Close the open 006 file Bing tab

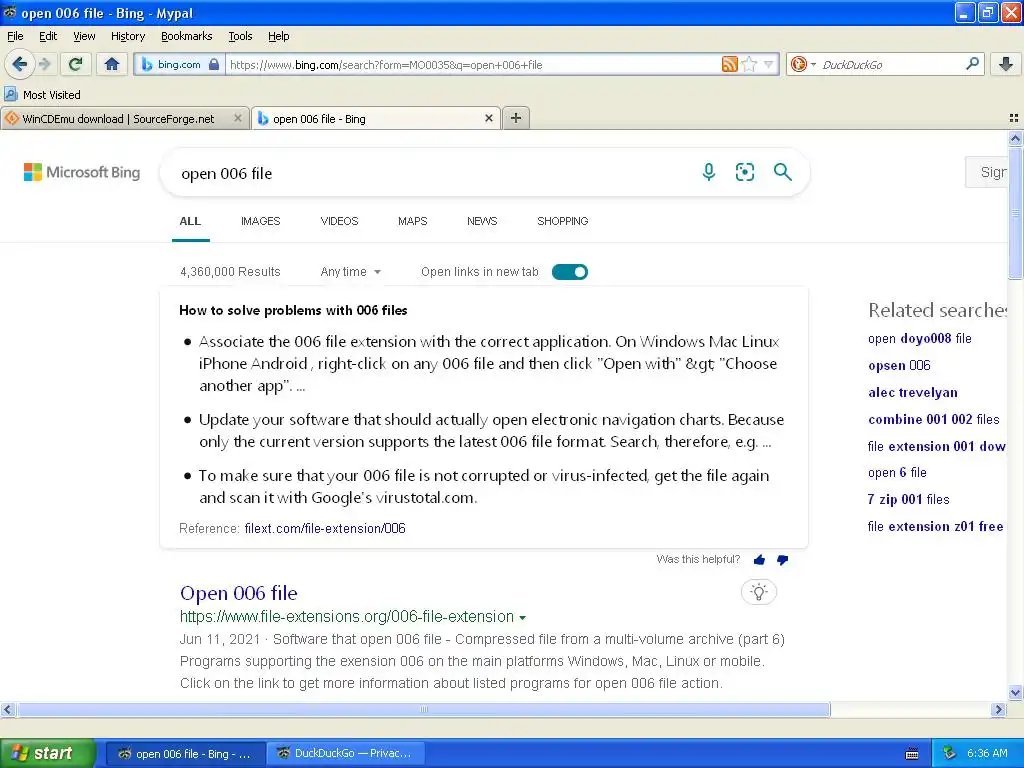click(x=488, y=118)
